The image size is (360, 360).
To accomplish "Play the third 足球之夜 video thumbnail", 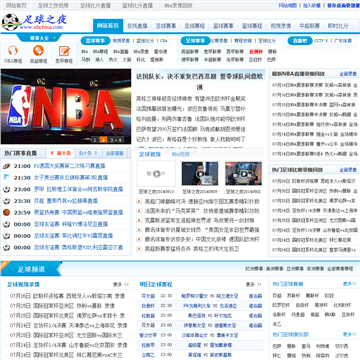I will pyautogui.click(x=243, y=173).
